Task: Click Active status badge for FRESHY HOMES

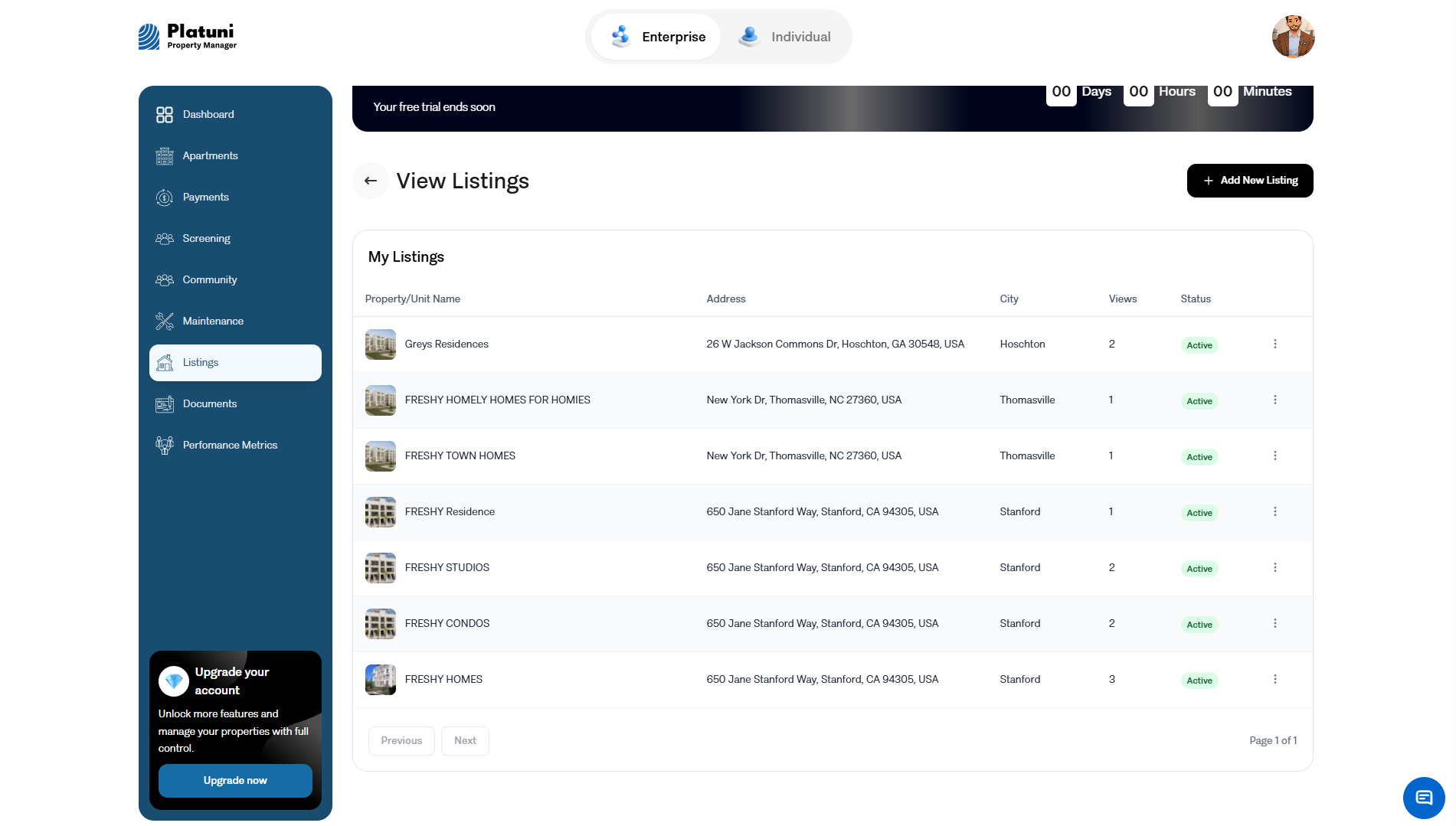Action: point(1199,681)
